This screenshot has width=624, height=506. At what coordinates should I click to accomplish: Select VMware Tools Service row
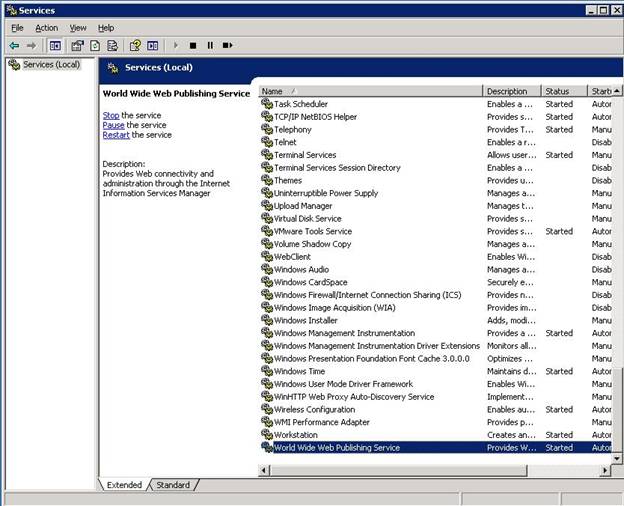click(436, 231)
